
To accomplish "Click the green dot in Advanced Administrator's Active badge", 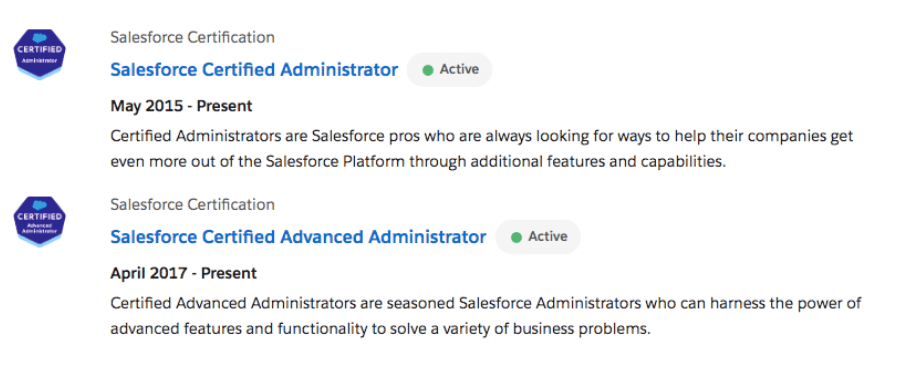I will 516,237.
